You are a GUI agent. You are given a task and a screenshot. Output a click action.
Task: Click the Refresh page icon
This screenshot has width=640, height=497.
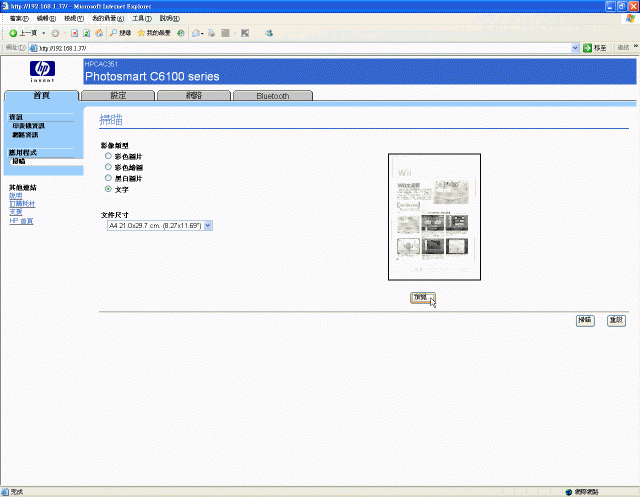coord(87,33)
